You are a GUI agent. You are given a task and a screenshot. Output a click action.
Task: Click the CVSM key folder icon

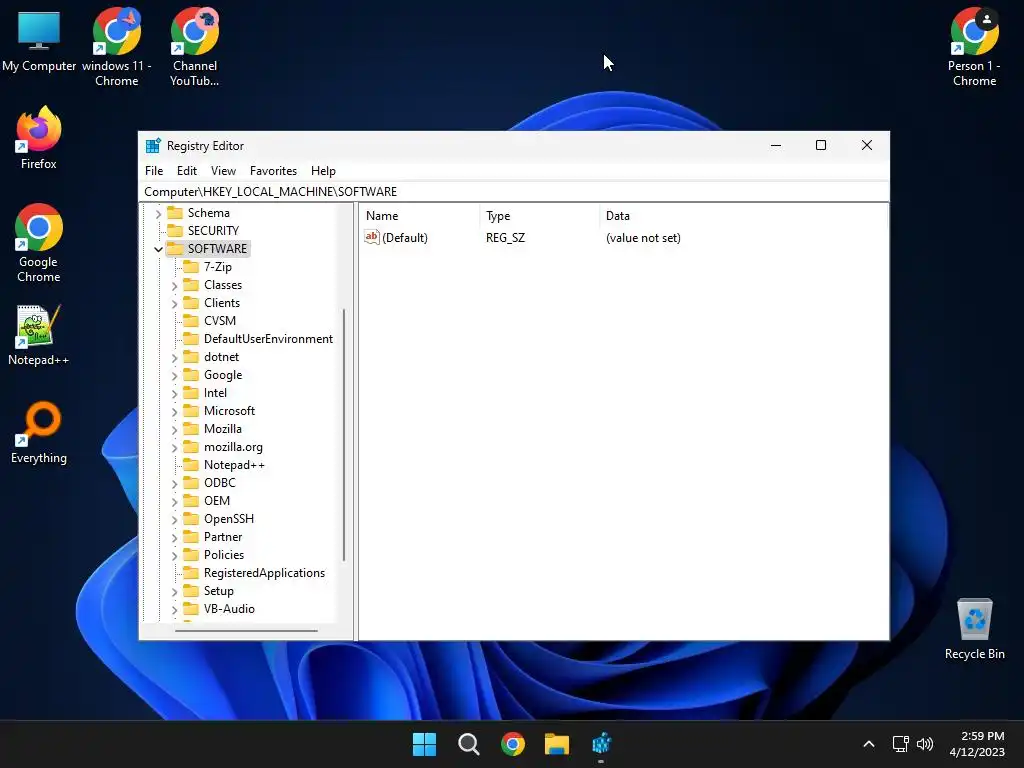click(191, 321)
